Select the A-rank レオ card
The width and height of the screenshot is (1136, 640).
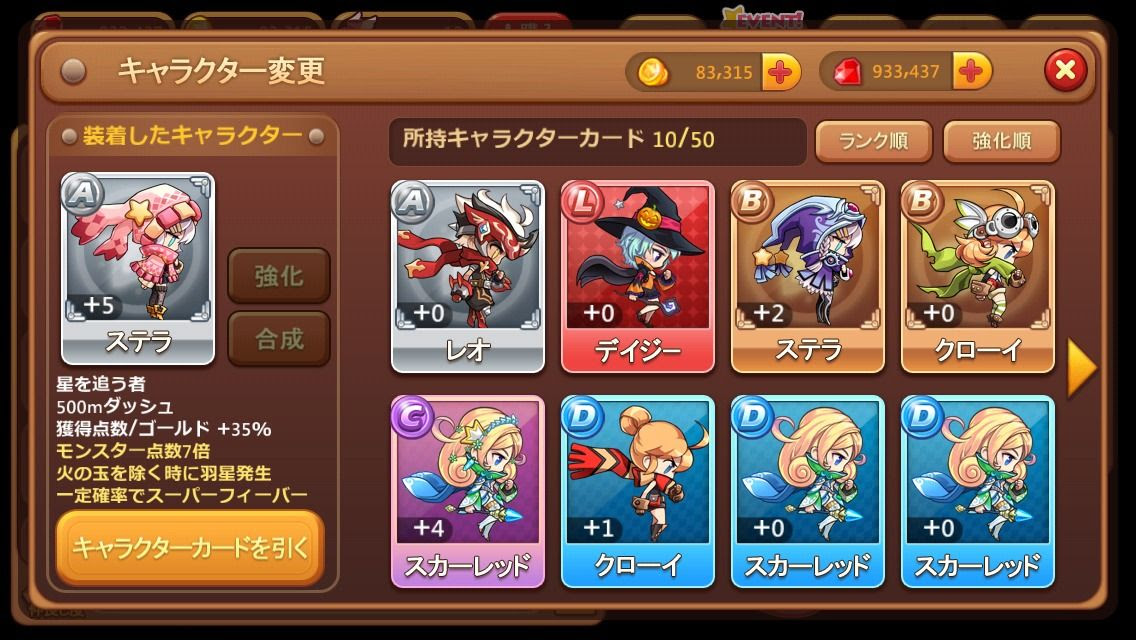[467, 277]
